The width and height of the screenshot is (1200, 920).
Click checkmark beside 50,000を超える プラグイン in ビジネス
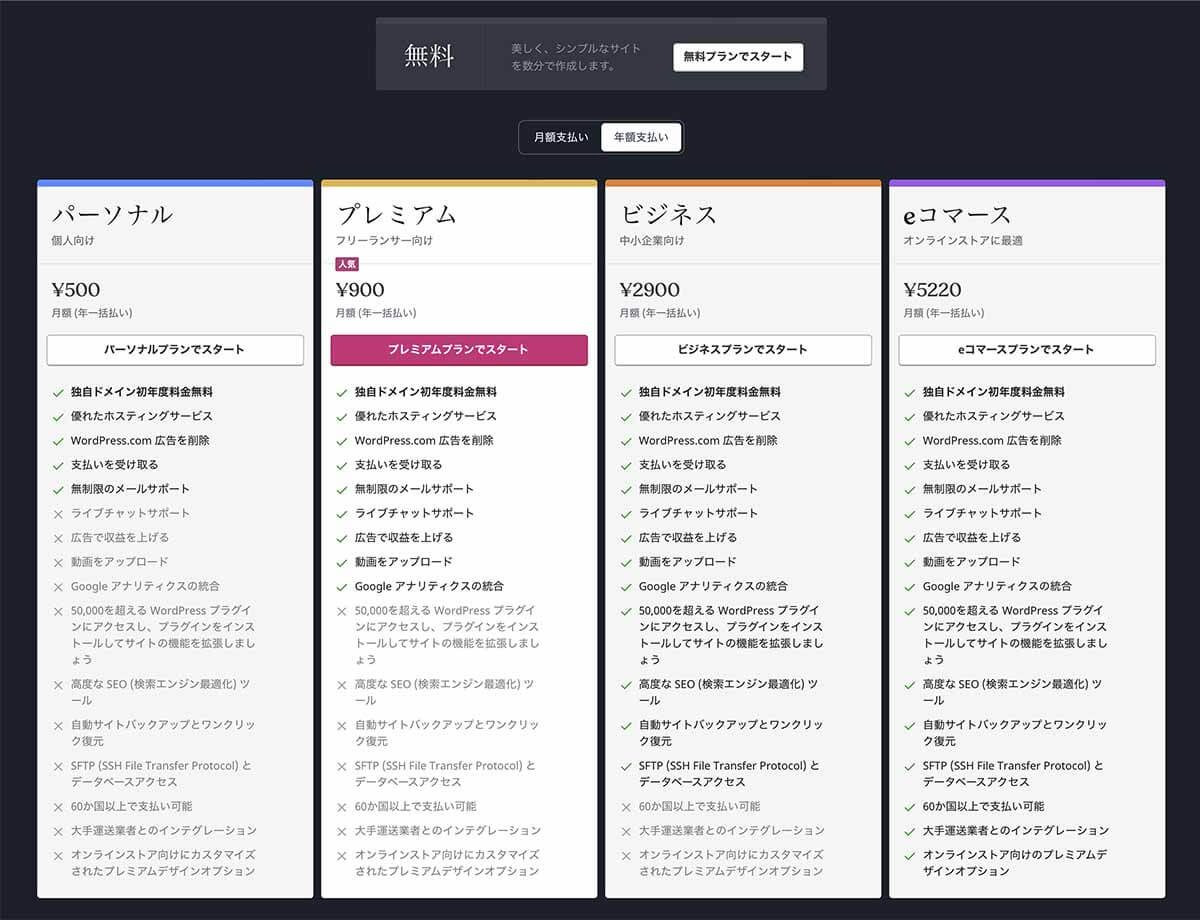pos(626,611)
